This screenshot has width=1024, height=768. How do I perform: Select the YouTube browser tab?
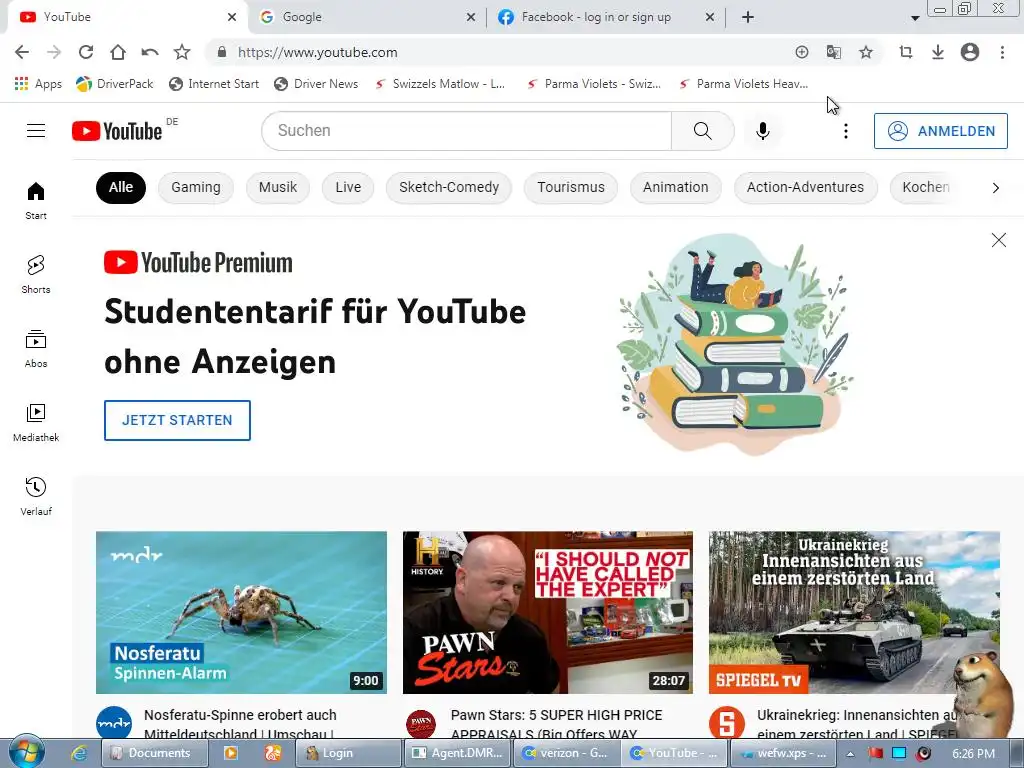pos(128,17)
